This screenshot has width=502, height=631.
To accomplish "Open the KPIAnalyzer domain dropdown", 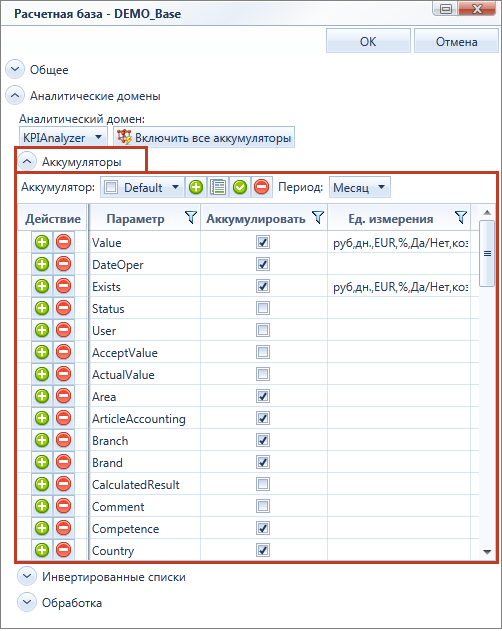I will (63, 138).
